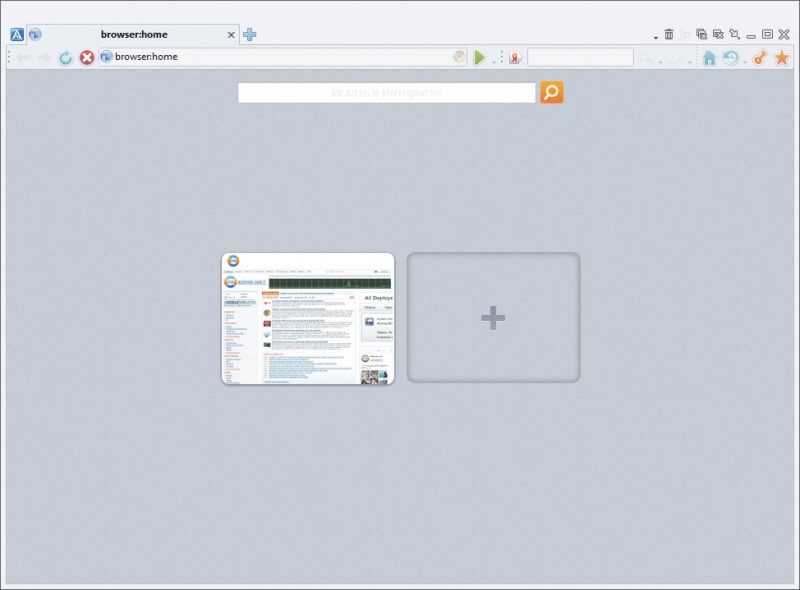Screen dimensions: 800x590
Task: Go back with the back arrow
Action: pyautogui.click(x=23, y=58)
